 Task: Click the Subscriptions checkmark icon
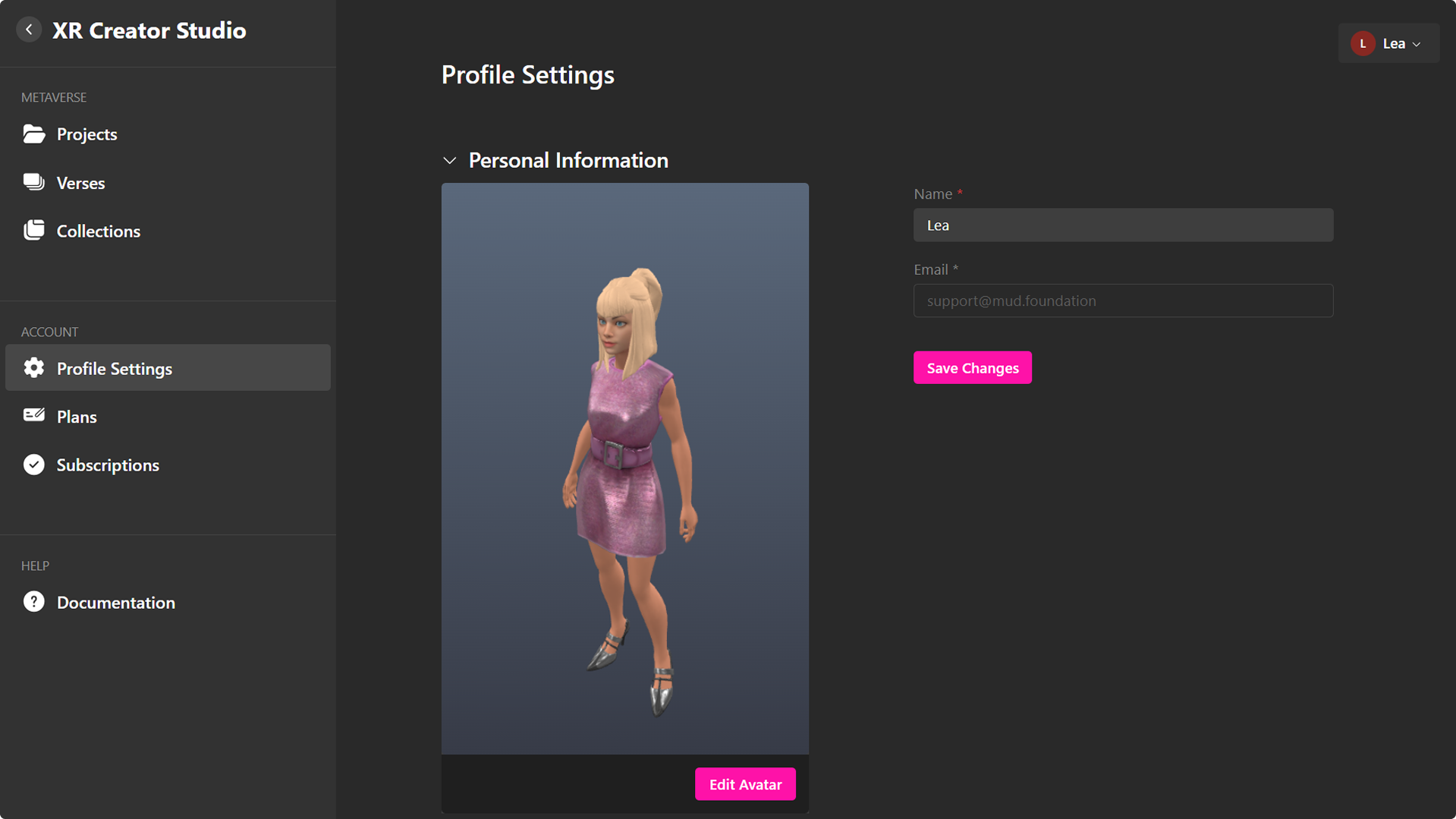(x=34, y=465)
